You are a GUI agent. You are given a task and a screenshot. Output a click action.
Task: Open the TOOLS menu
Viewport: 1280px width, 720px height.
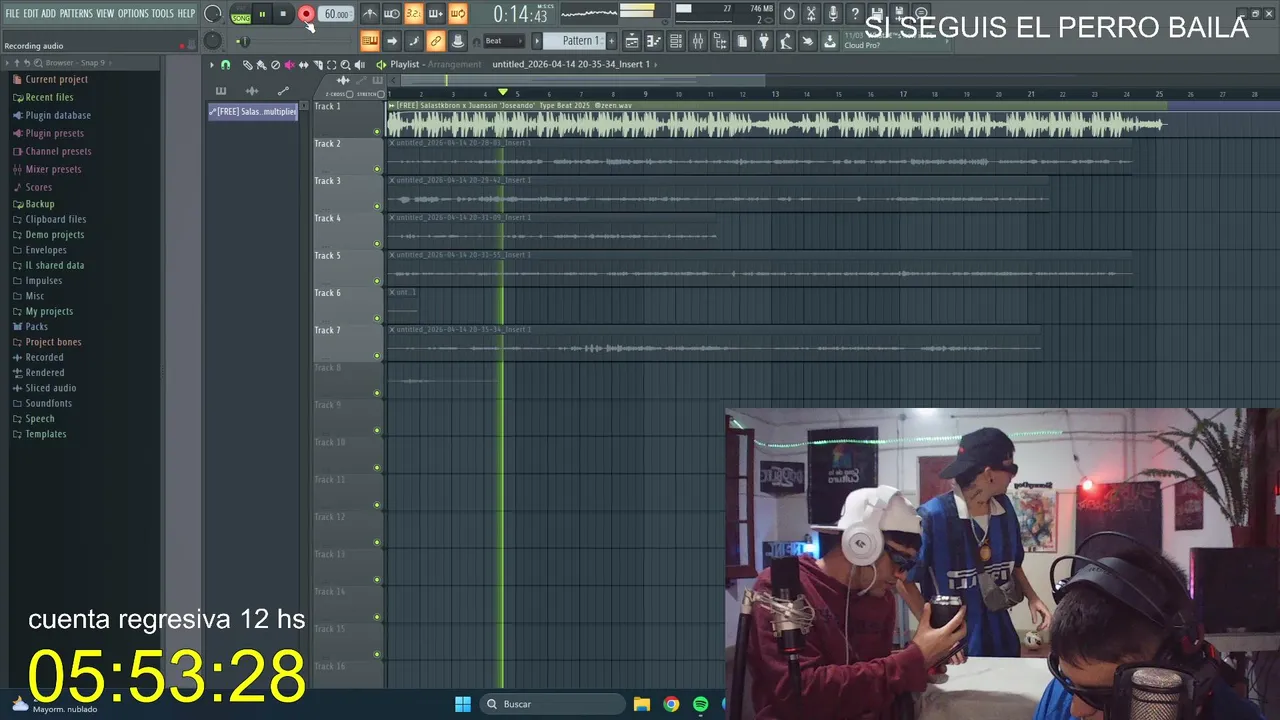(163, 13)
